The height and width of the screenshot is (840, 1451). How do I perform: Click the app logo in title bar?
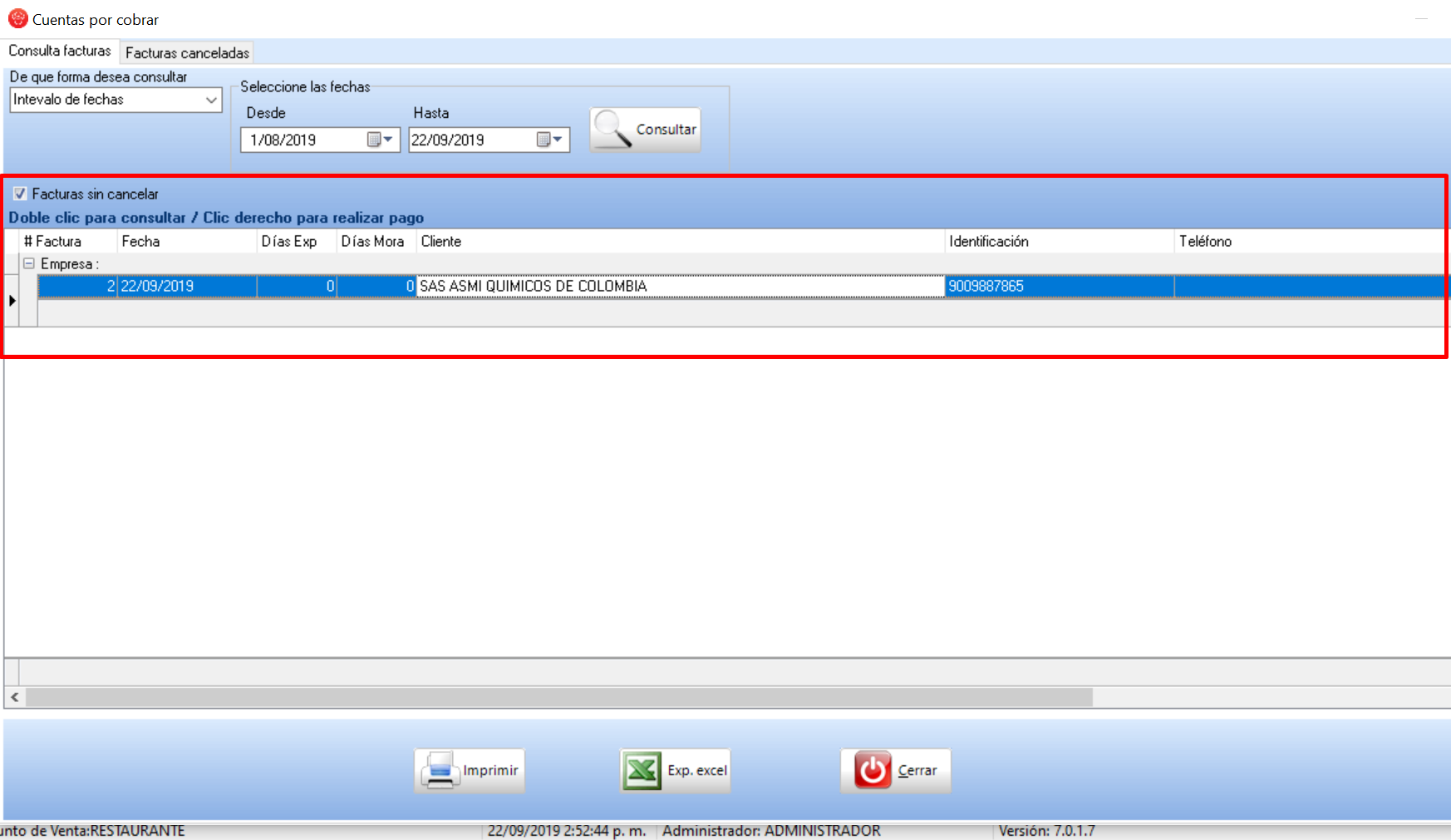pos(17,18)
